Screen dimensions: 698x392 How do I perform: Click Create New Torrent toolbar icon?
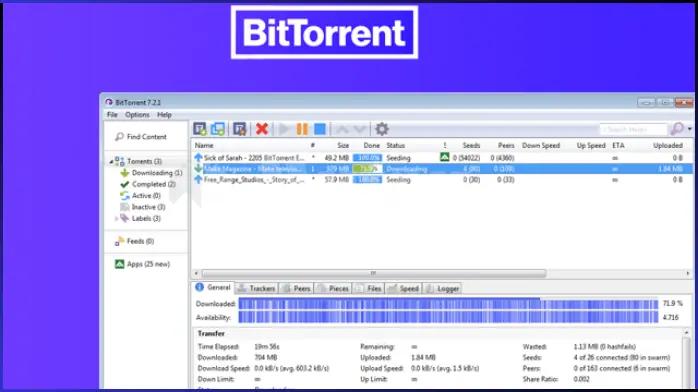point(239,129)
